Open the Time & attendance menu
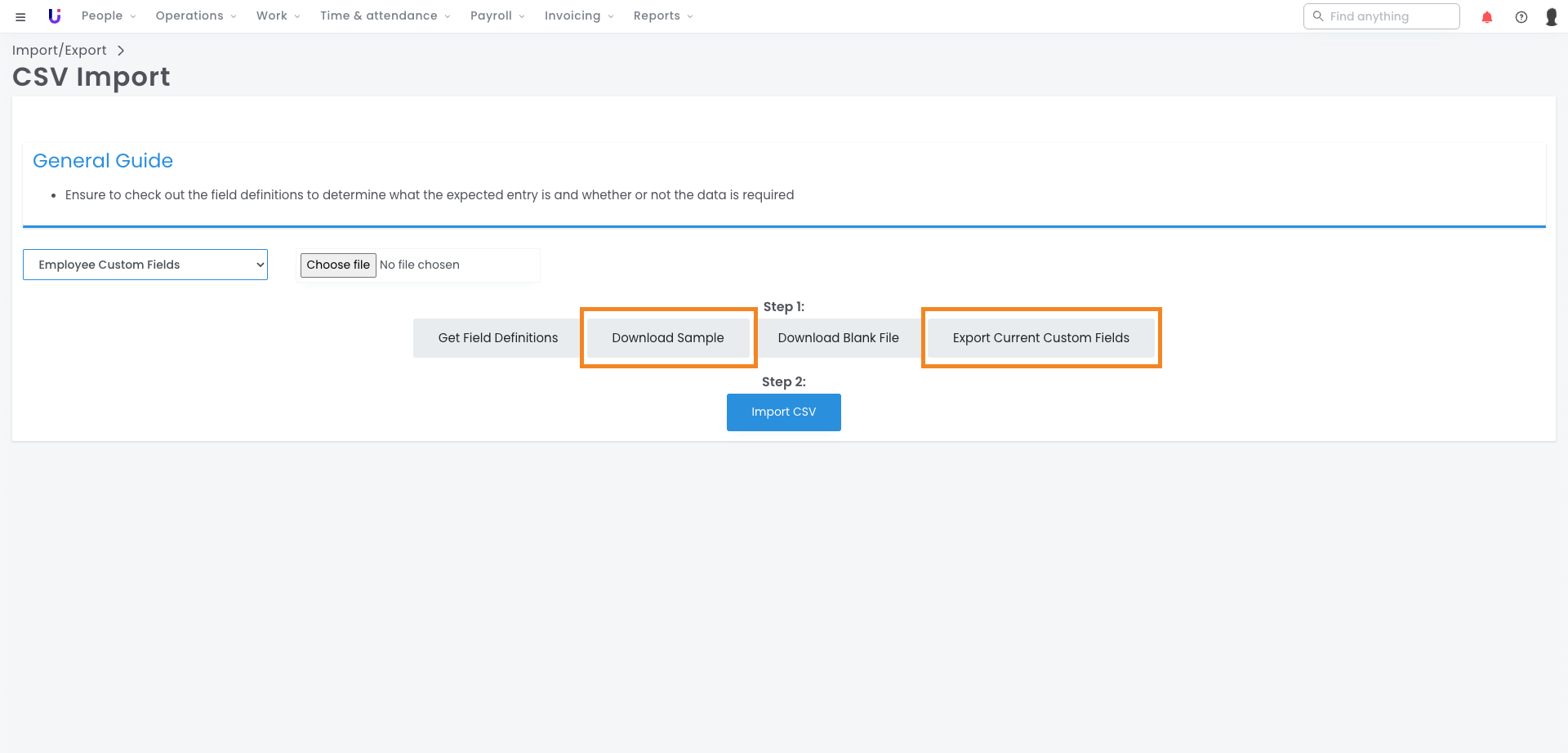1568x753 pixels. pyautogui.click(x=385, y=16)
